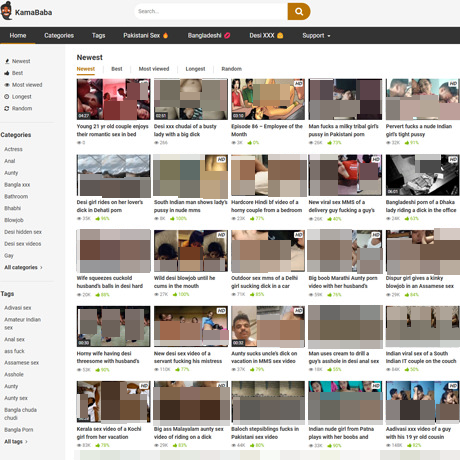Screen dimensions: 460x460
Task: Expand the All tags link
Action: click(16, 441)
